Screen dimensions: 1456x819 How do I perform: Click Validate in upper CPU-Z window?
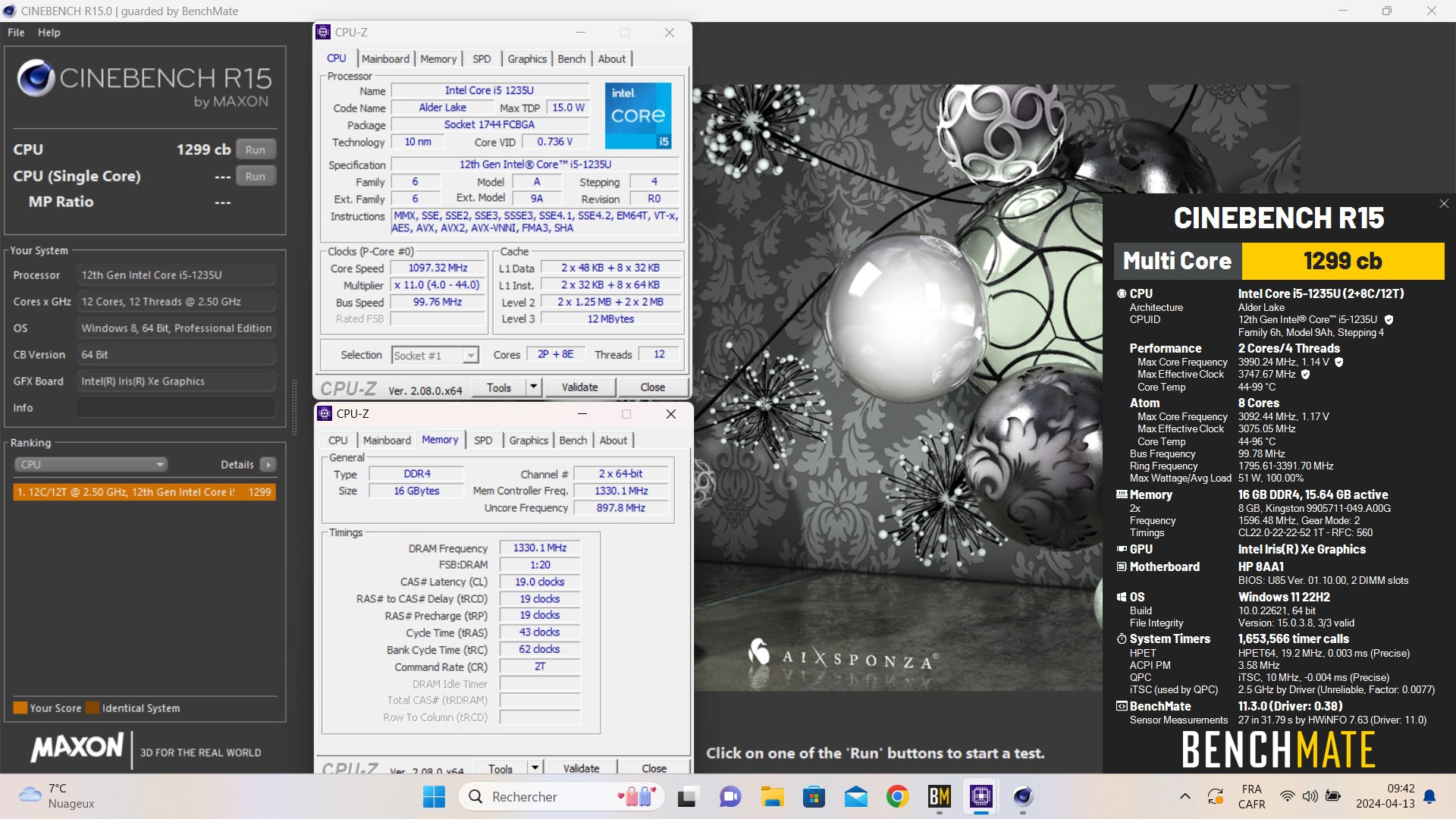[579, 387]
